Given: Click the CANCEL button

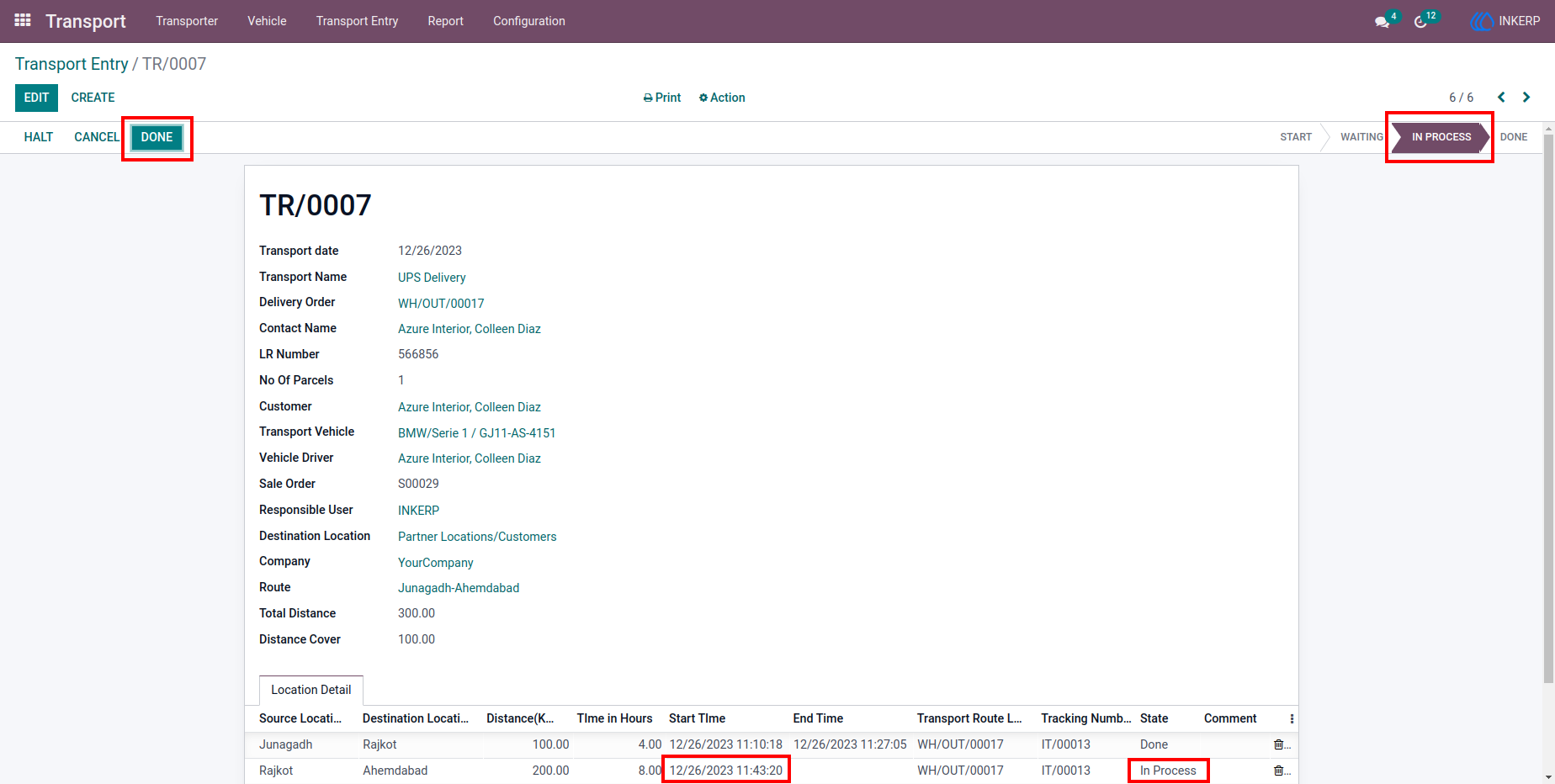Looking at the screenshot, I should (97, 137).
